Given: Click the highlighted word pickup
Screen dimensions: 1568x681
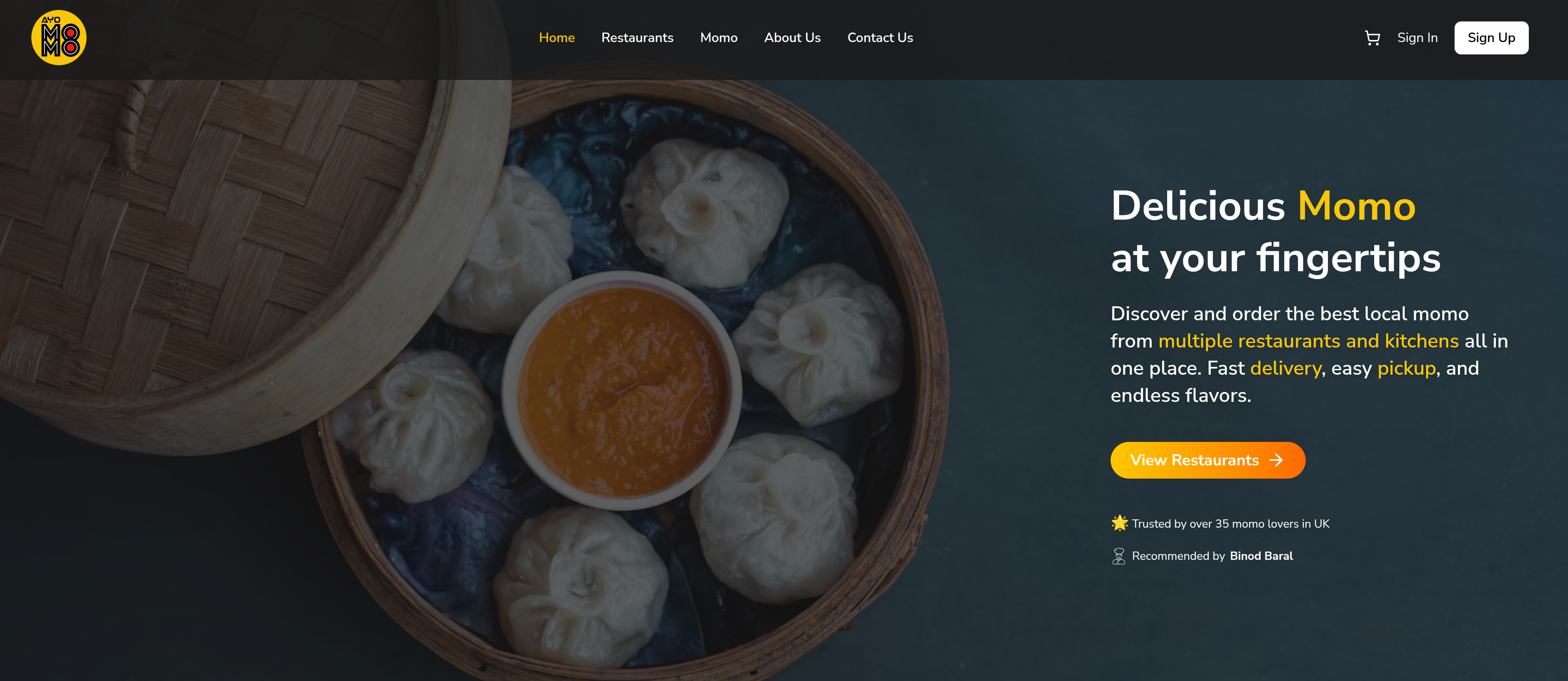Looking at the screenshot, I should tap(1406, 369).
